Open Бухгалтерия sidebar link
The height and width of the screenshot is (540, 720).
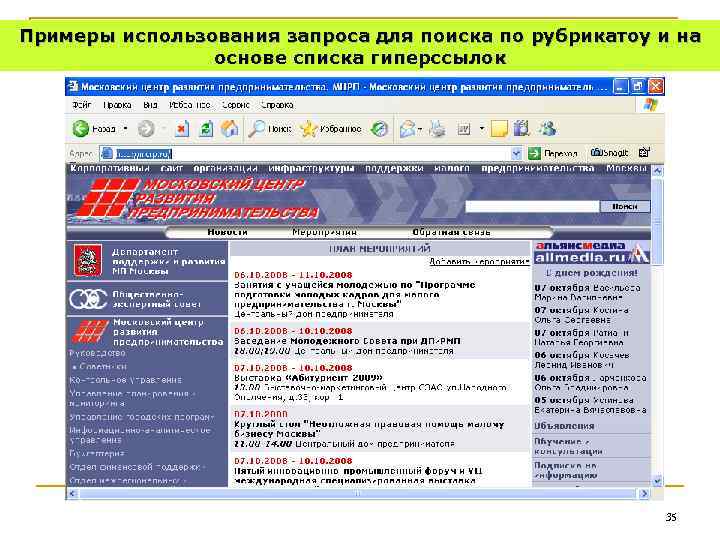pos(97,453)
